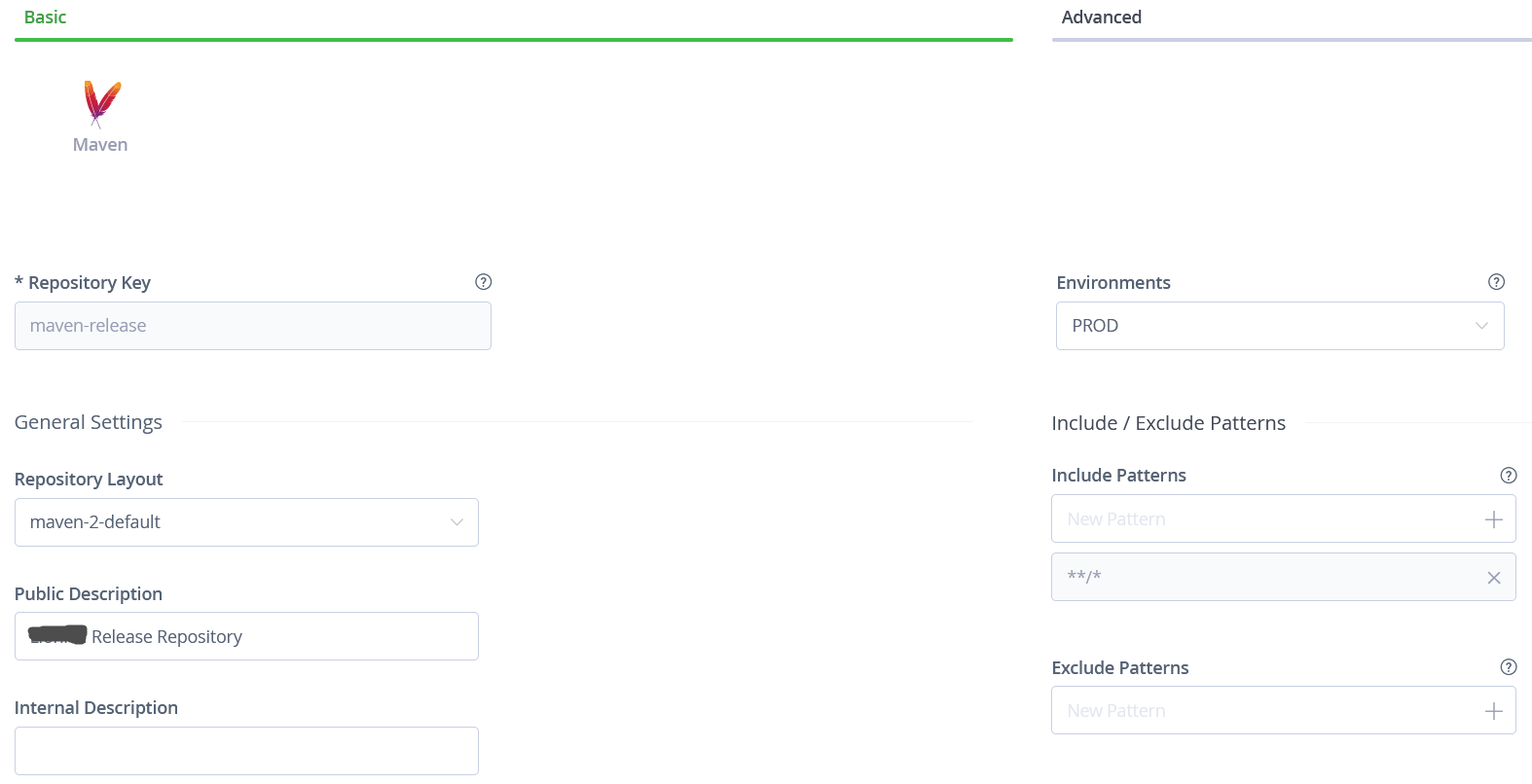Open help for Environments field
The image size is (1532, 784).
pos(1496,282)
